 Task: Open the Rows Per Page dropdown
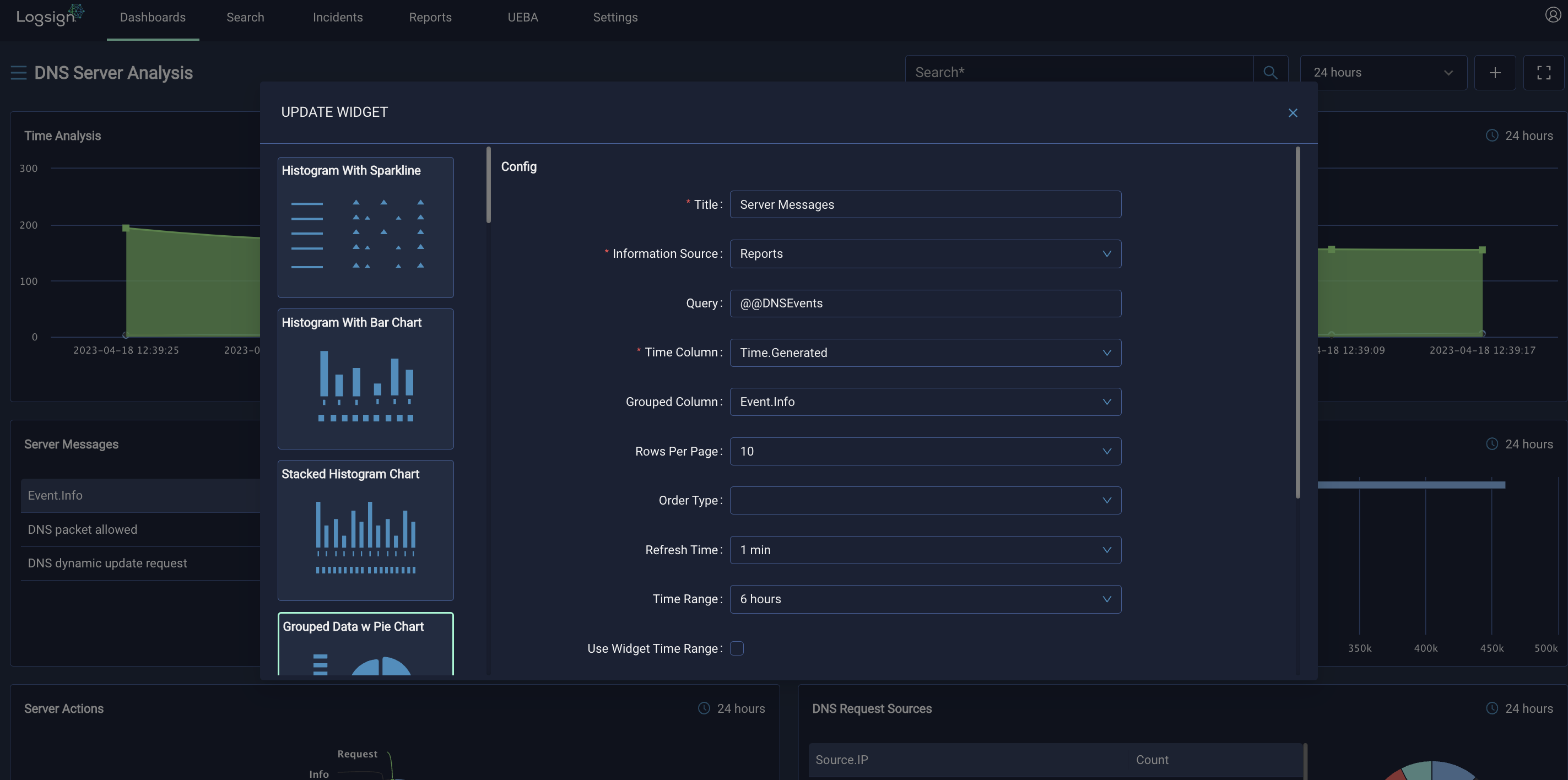pos(925,452)
